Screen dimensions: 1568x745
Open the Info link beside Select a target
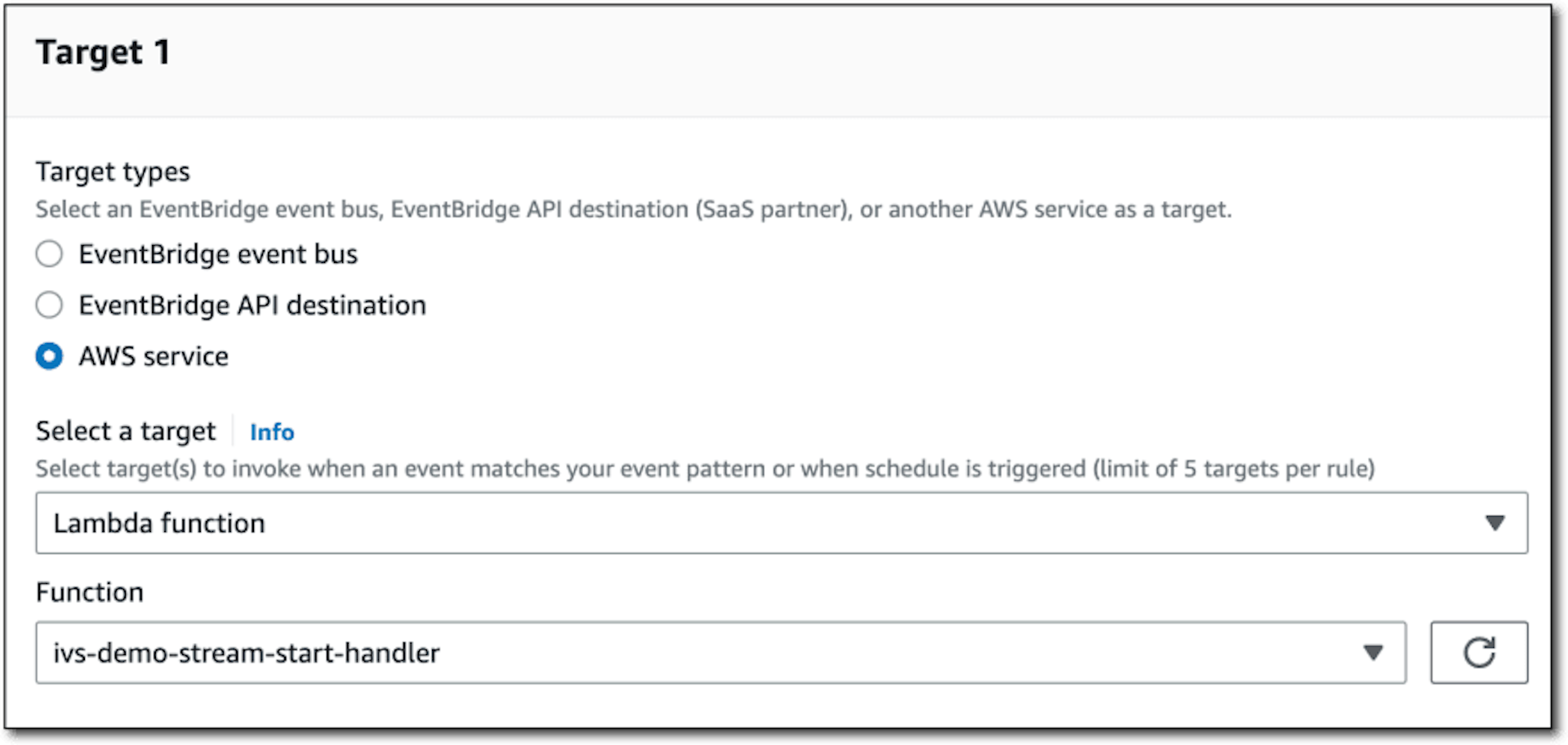click(x=272, y=431)
